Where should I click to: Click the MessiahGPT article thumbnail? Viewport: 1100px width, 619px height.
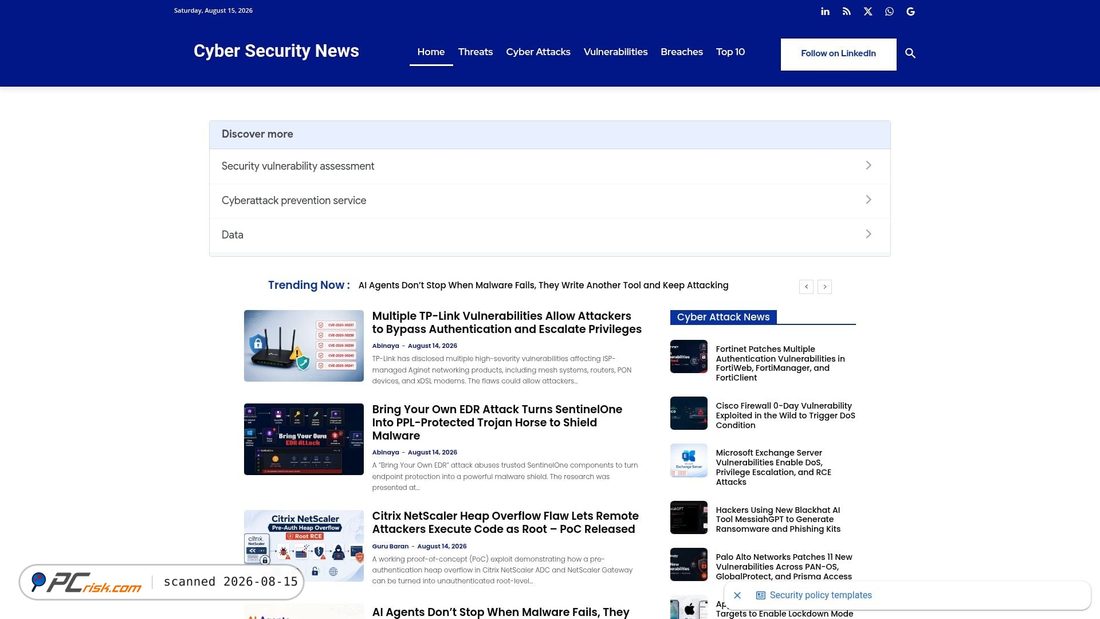coord(689,518)
